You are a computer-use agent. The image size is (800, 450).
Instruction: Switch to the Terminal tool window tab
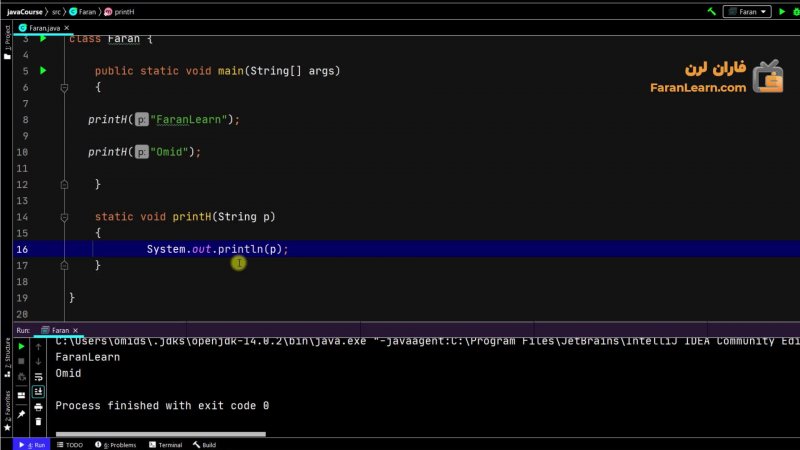[x=165, y=444]
